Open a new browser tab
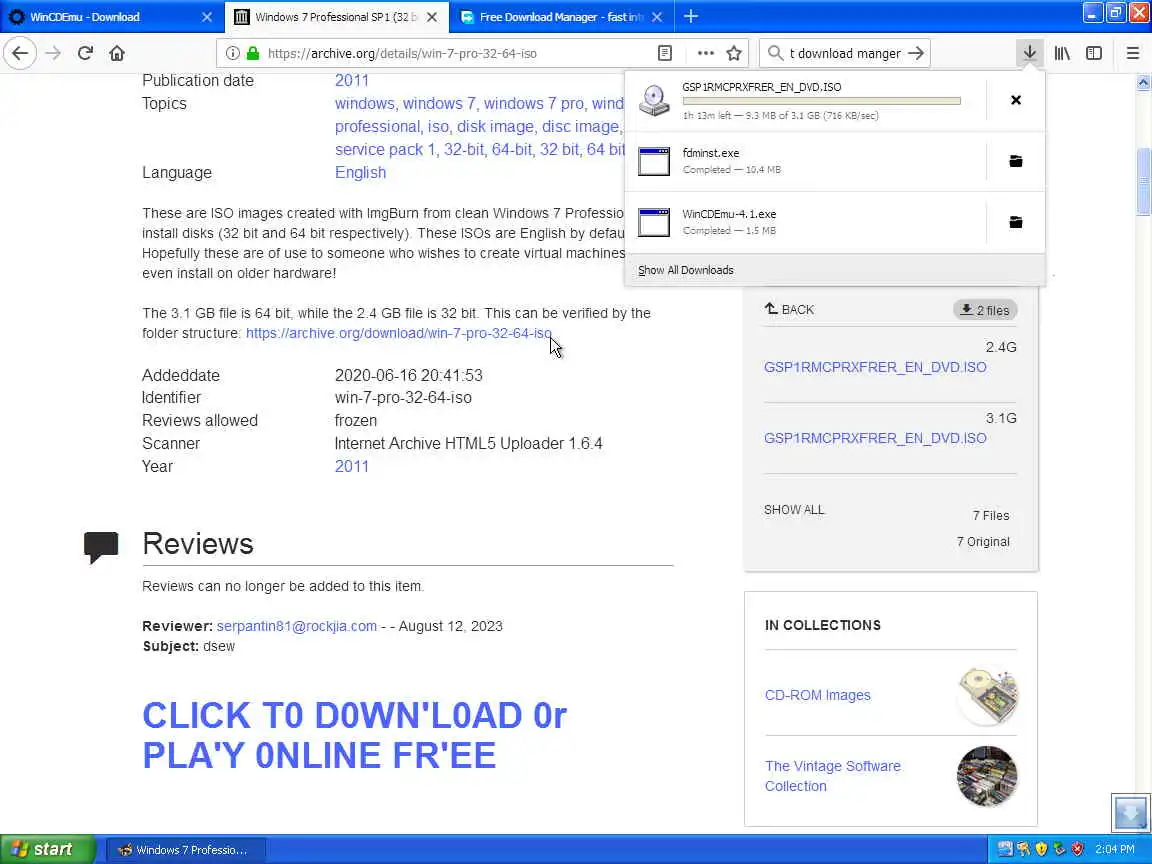 (691, 16)
